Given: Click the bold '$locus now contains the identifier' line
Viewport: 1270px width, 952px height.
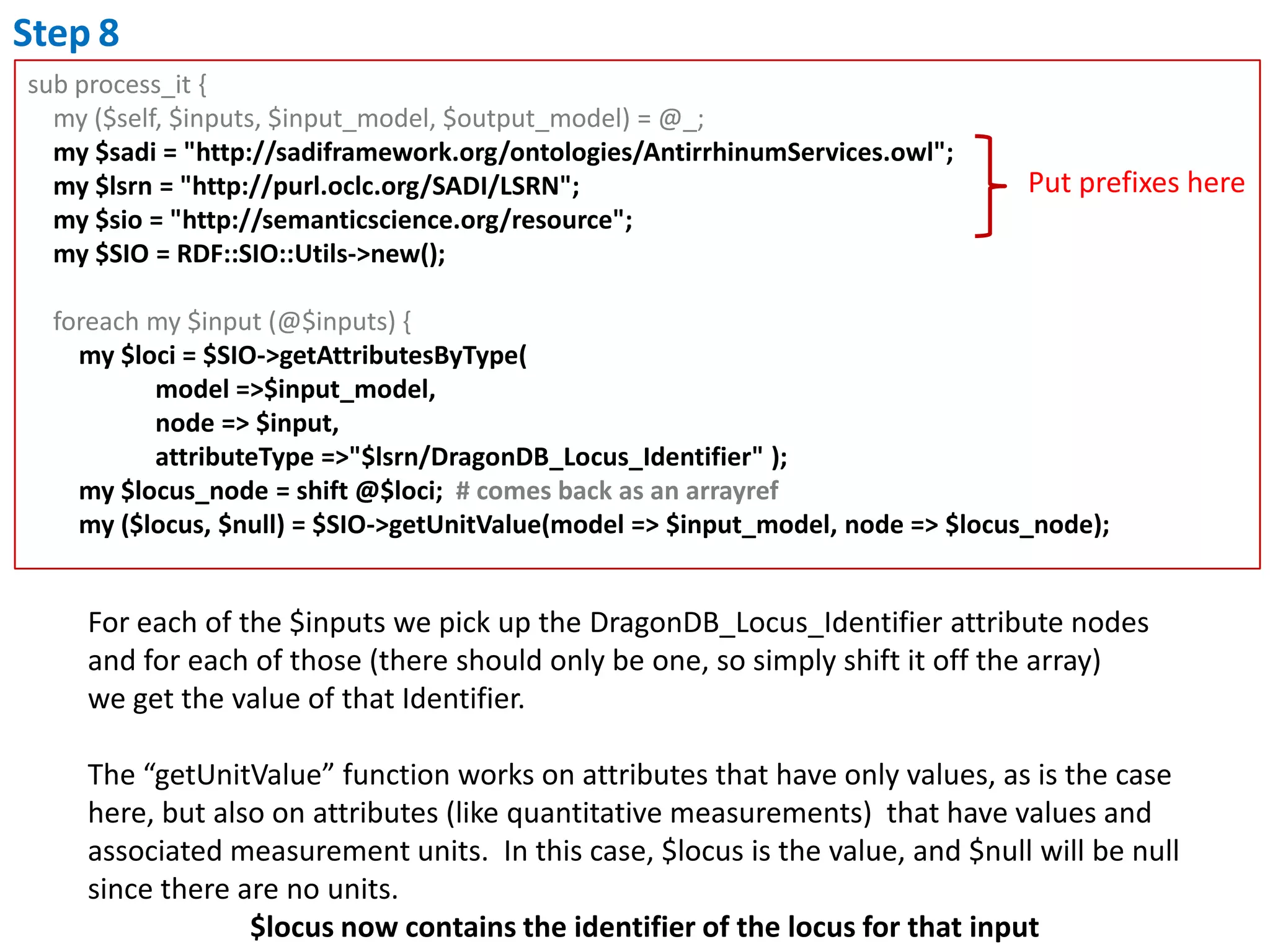Looking at the screenshot, I should 644,927.
